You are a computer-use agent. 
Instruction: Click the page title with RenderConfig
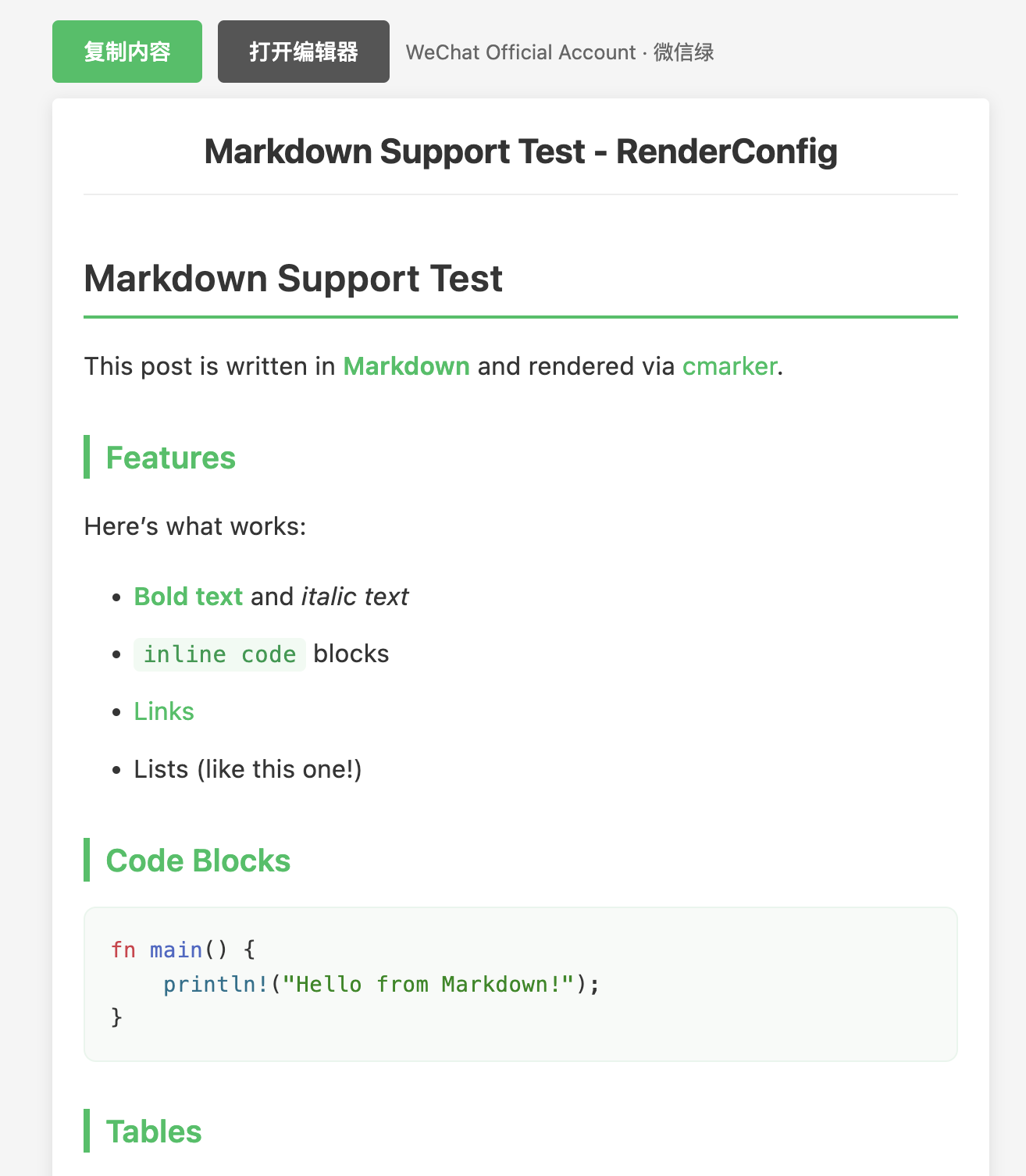pos(520,151)
